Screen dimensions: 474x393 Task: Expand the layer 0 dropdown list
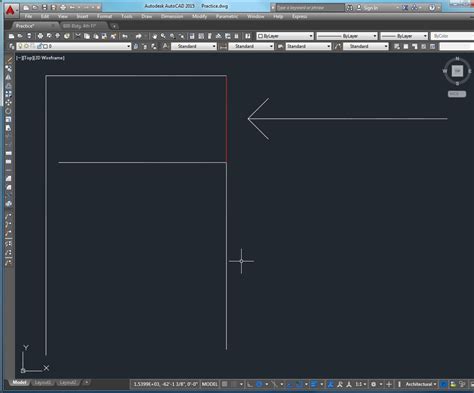click(x=129, y=46)
